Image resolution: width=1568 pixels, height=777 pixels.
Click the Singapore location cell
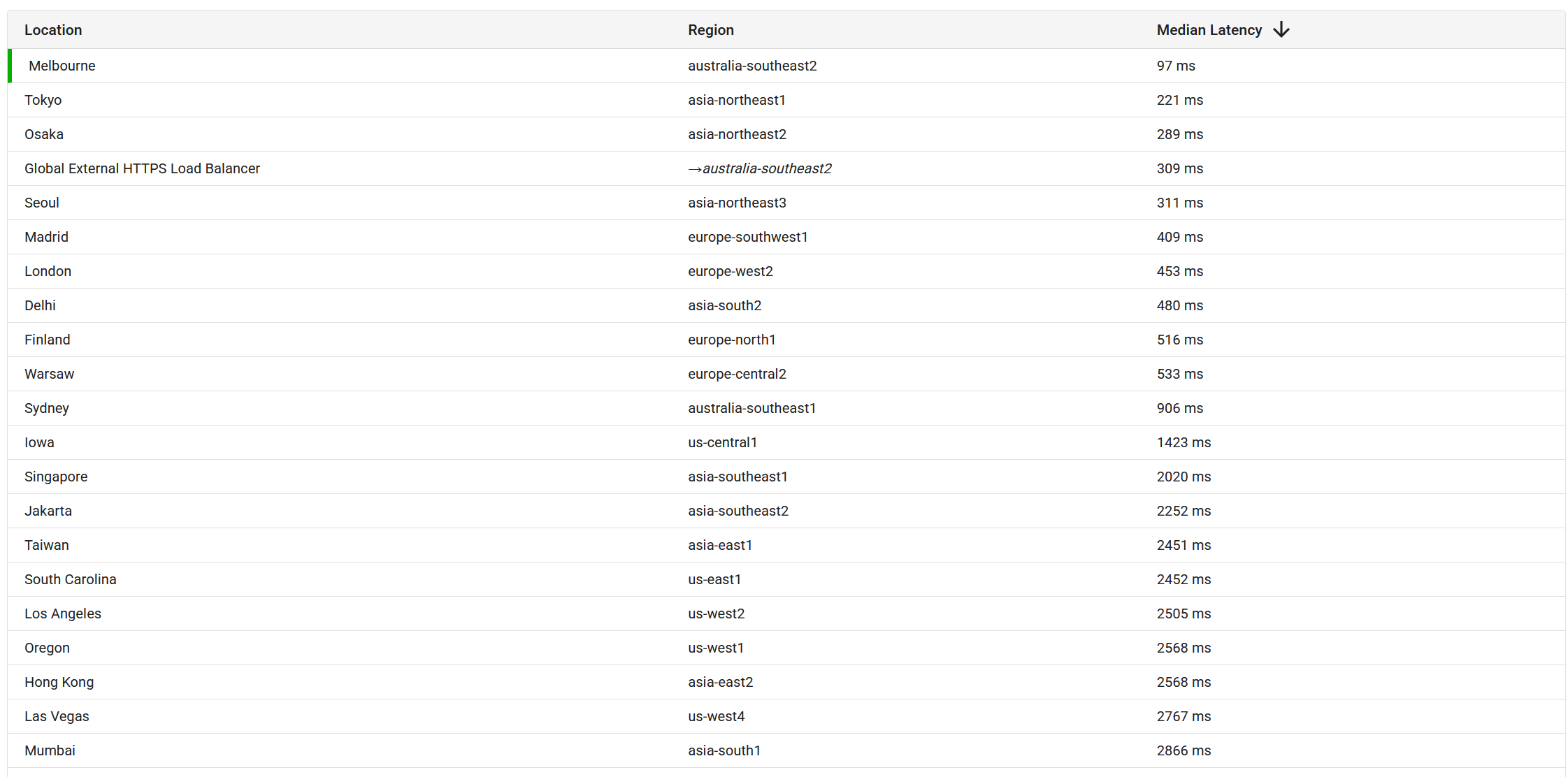56,477
